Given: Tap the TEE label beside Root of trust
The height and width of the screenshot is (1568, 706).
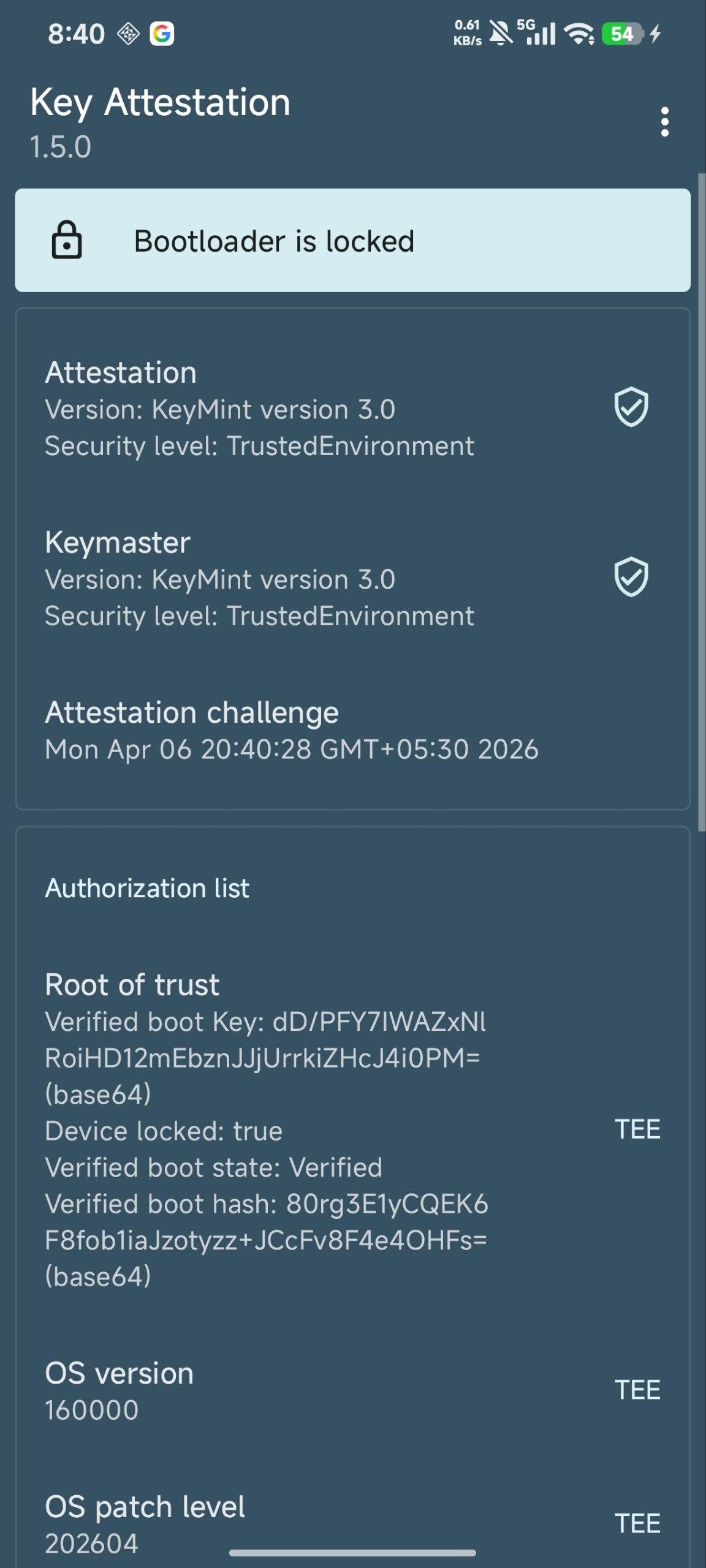Looking at the screenshot, I should [x=637, y=1129].
